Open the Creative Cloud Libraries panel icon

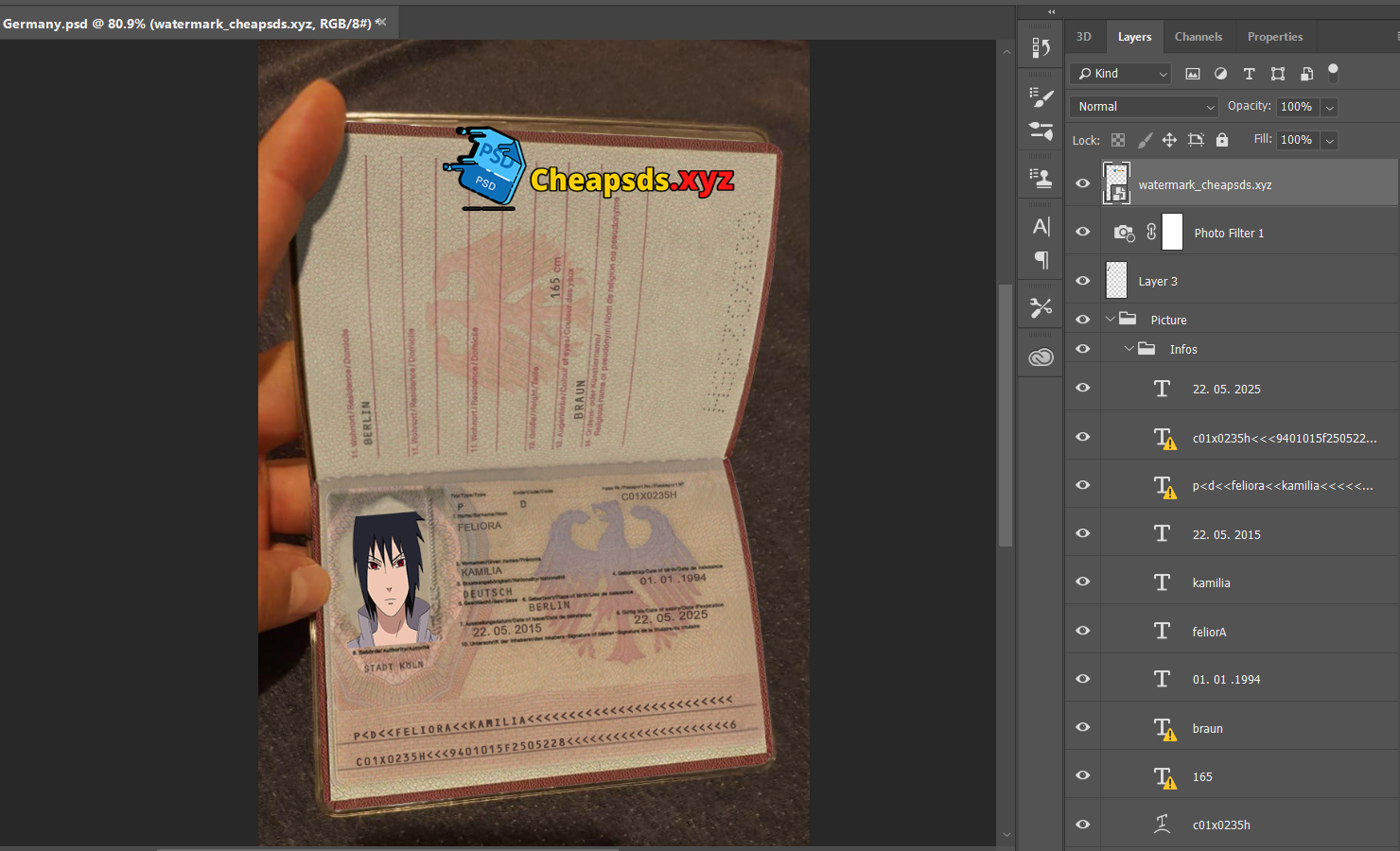tap(1041, 357)
